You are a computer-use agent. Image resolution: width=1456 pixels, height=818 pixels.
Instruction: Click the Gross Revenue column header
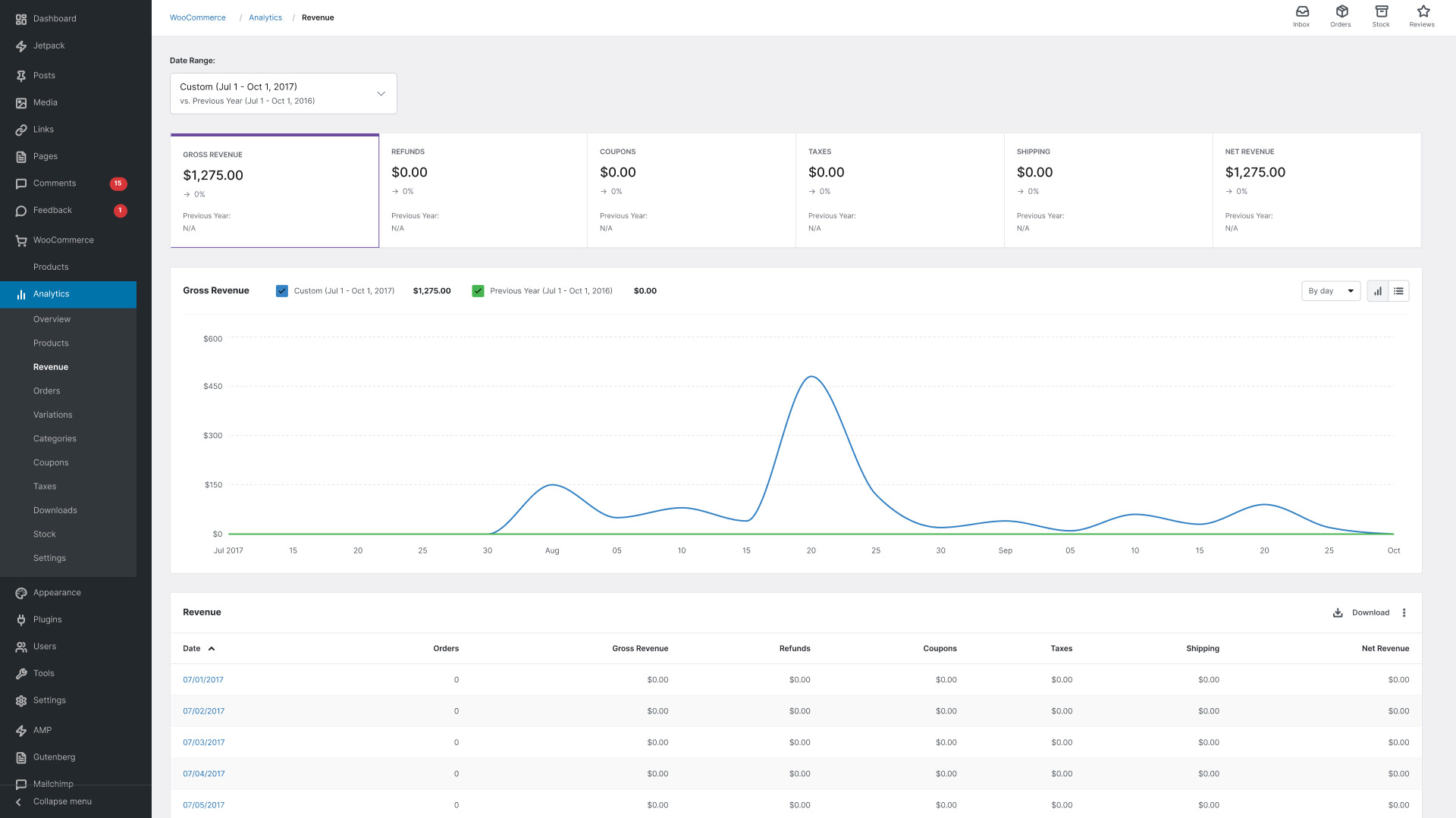[x=640, y=649]
